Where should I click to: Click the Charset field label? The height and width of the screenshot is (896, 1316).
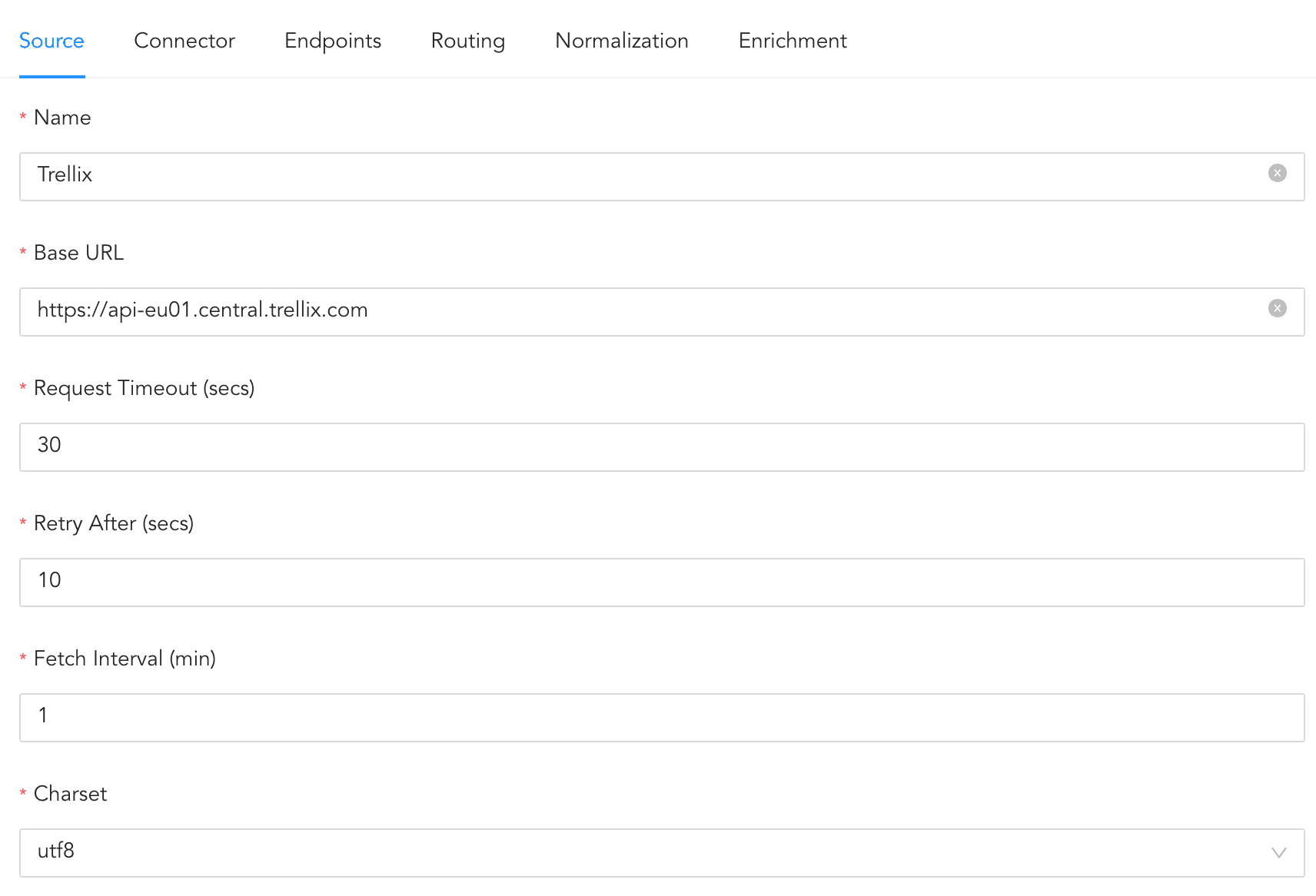tap(70, 794)
